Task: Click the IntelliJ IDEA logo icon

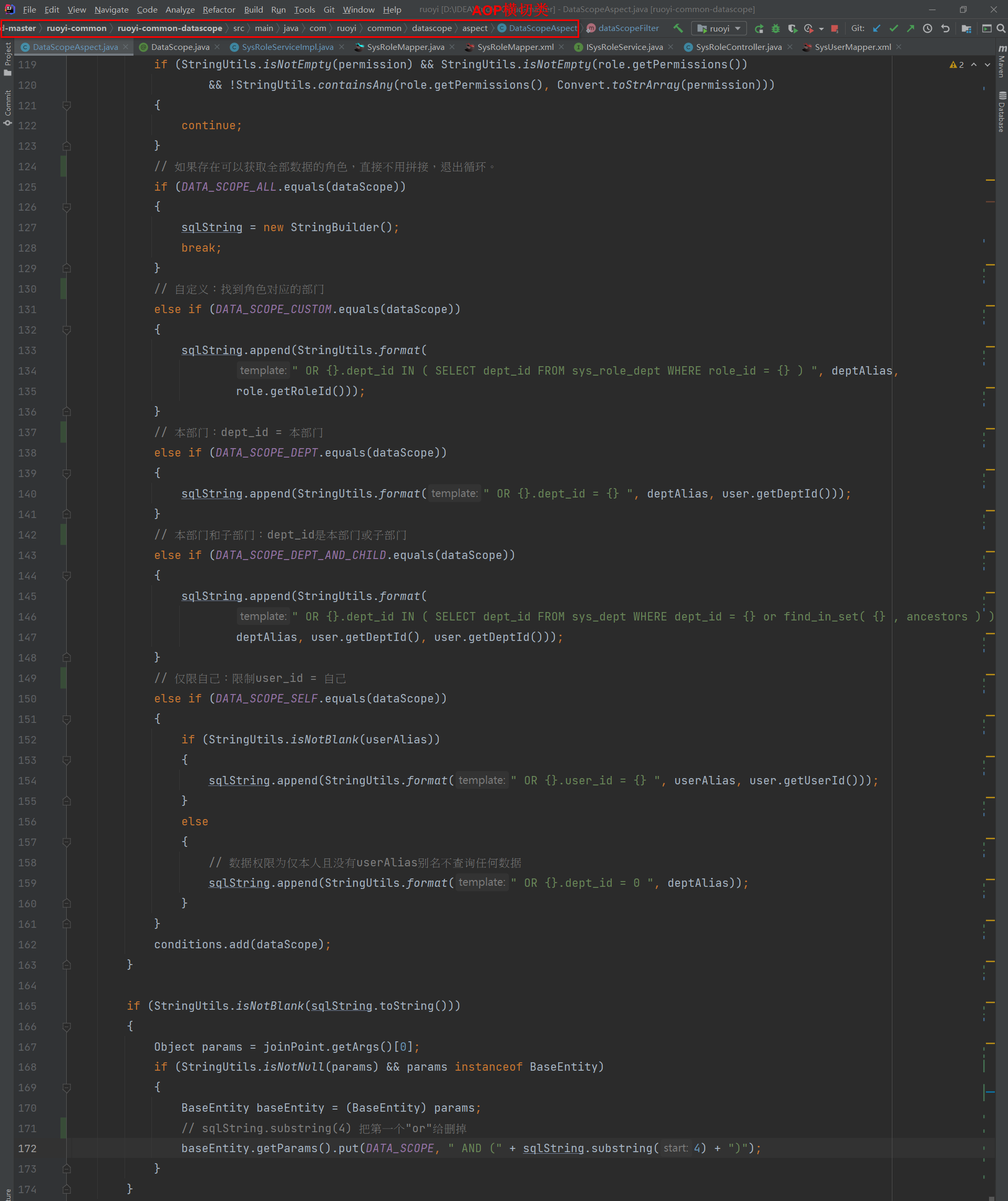Action: coord(9,9)
